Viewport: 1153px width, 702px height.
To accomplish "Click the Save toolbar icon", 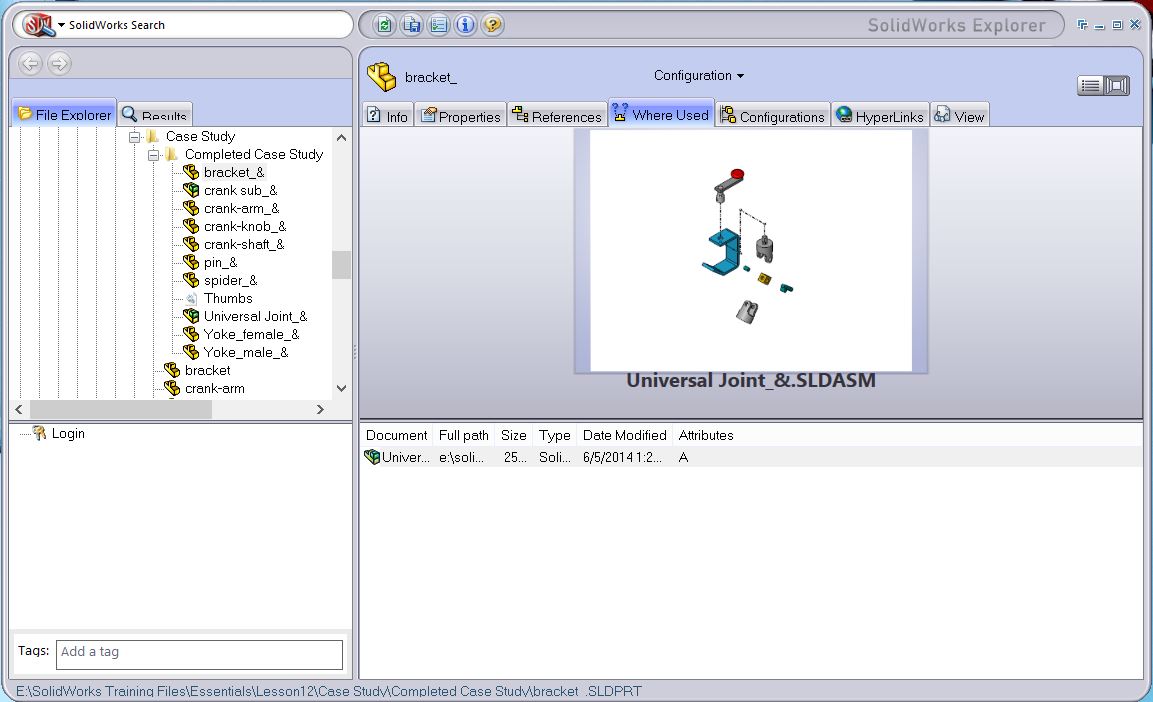I will pos(412,25).
